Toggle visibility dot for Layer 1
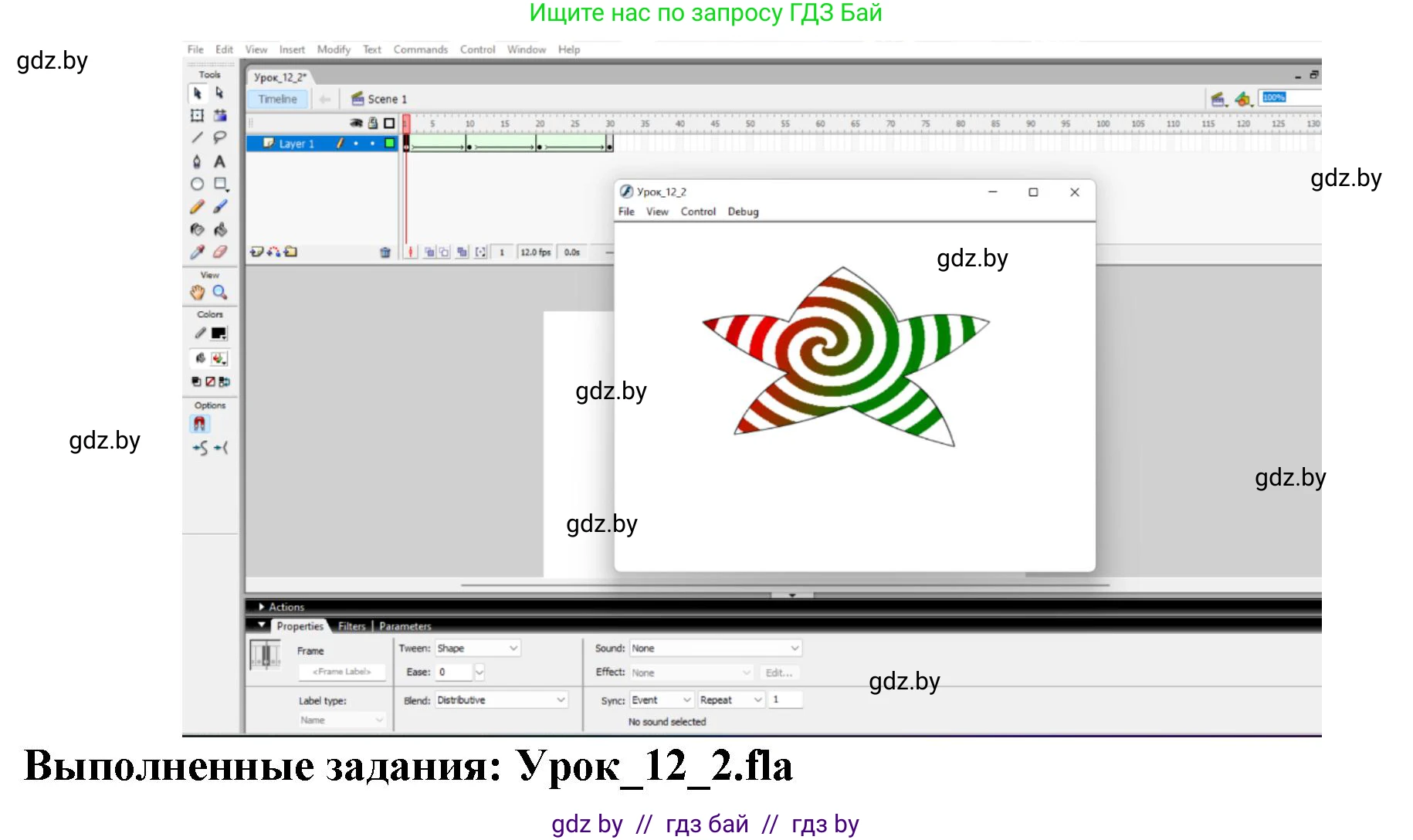Image resolution: width=1413 pixels, height=840 pixels. [x=356, y=144]
